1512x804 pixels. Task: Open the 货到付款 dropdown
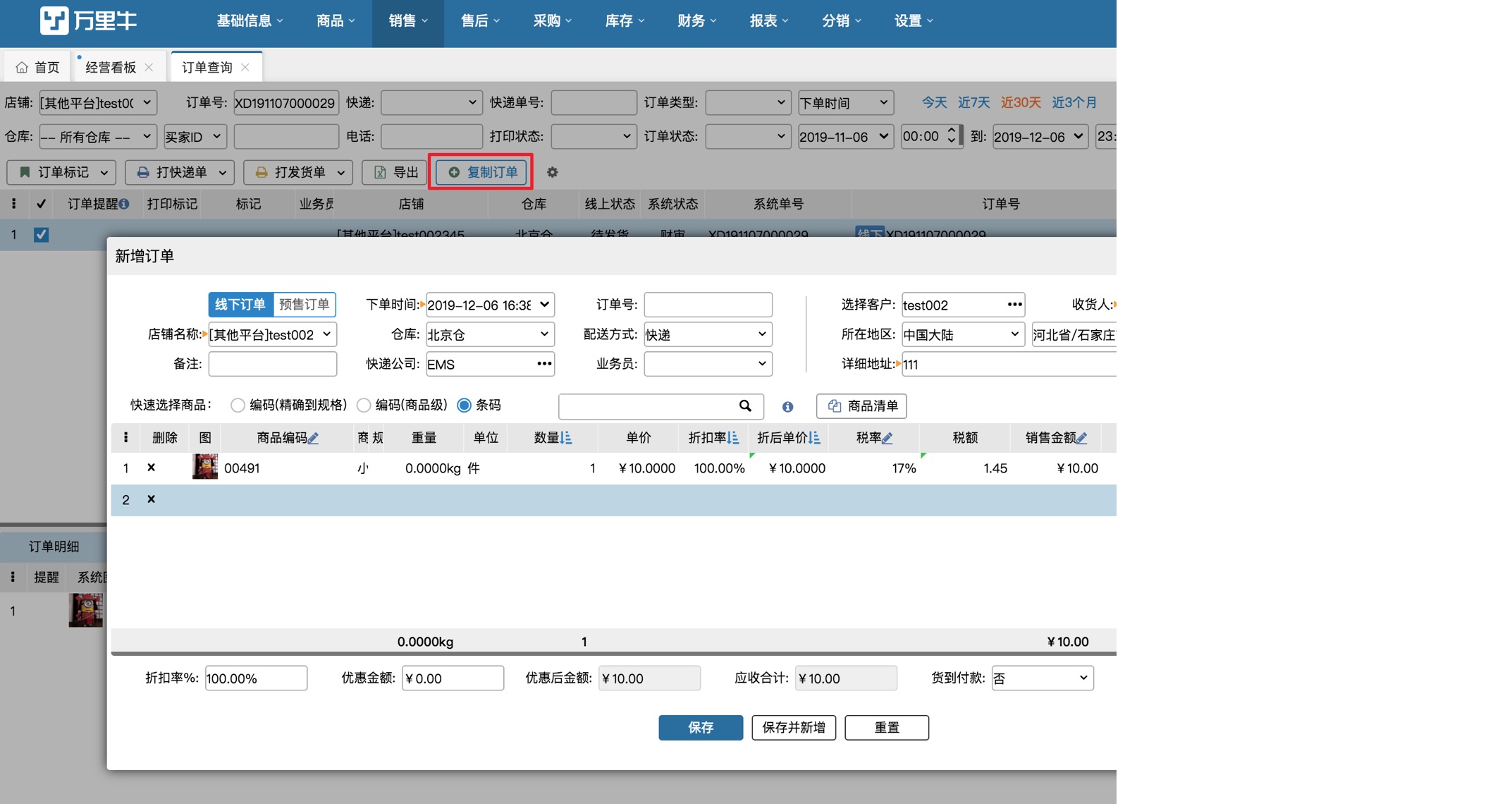pos(1042,678)
